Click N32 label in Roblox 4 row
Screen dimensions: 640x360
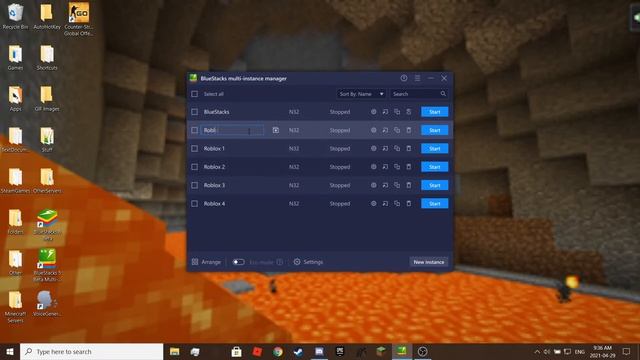pyautogui.click(x=294, y=204)
